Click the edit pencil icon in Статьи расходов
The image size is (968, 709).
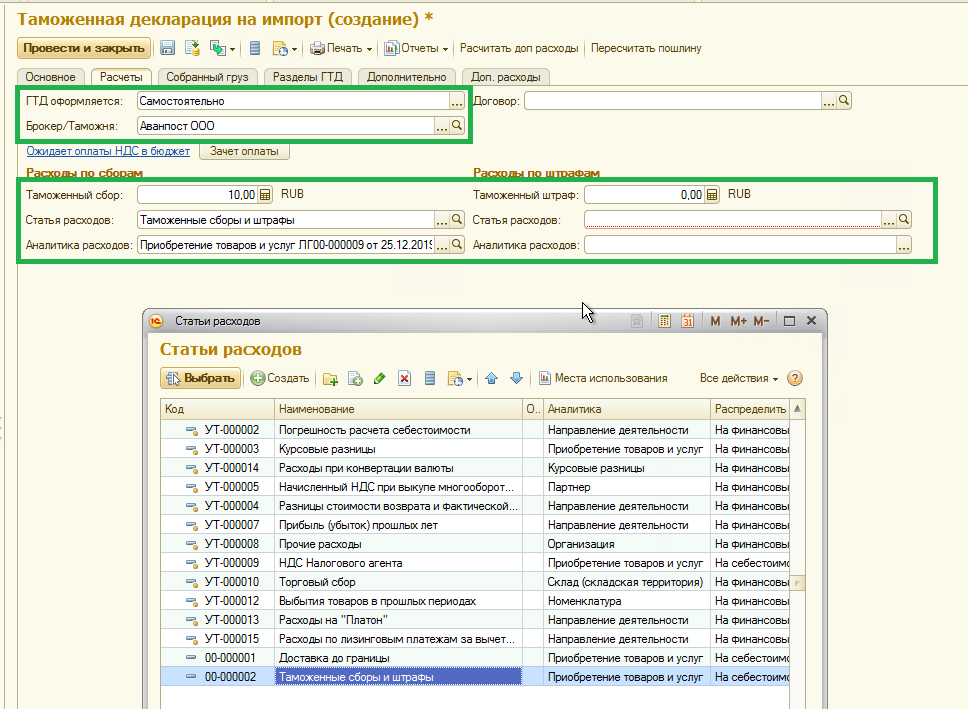[379, 379]
